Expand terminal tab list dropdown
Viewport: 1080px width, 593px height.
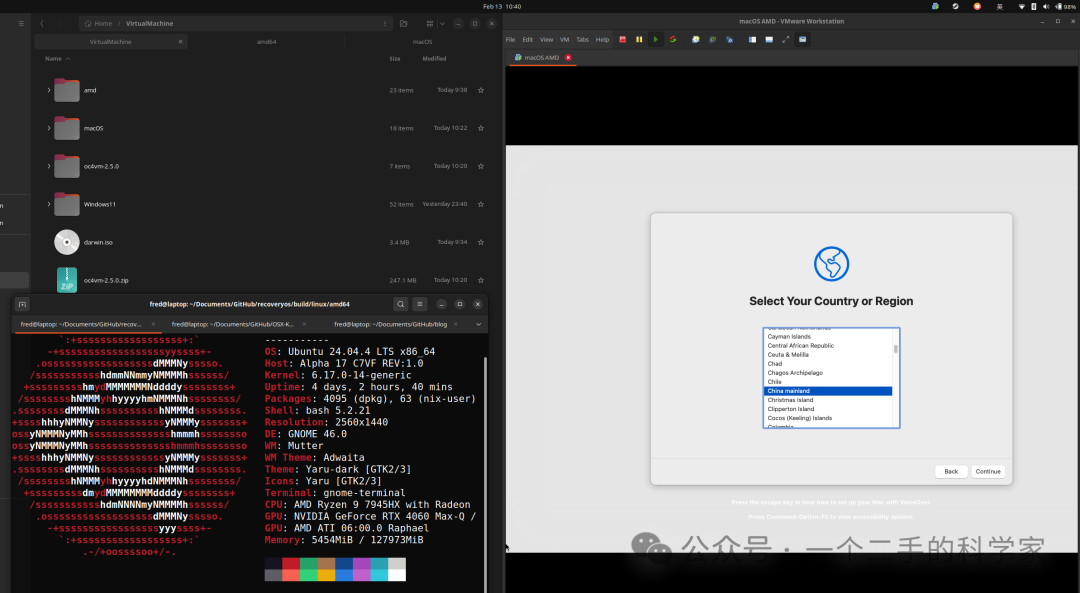tap(478, 324)
